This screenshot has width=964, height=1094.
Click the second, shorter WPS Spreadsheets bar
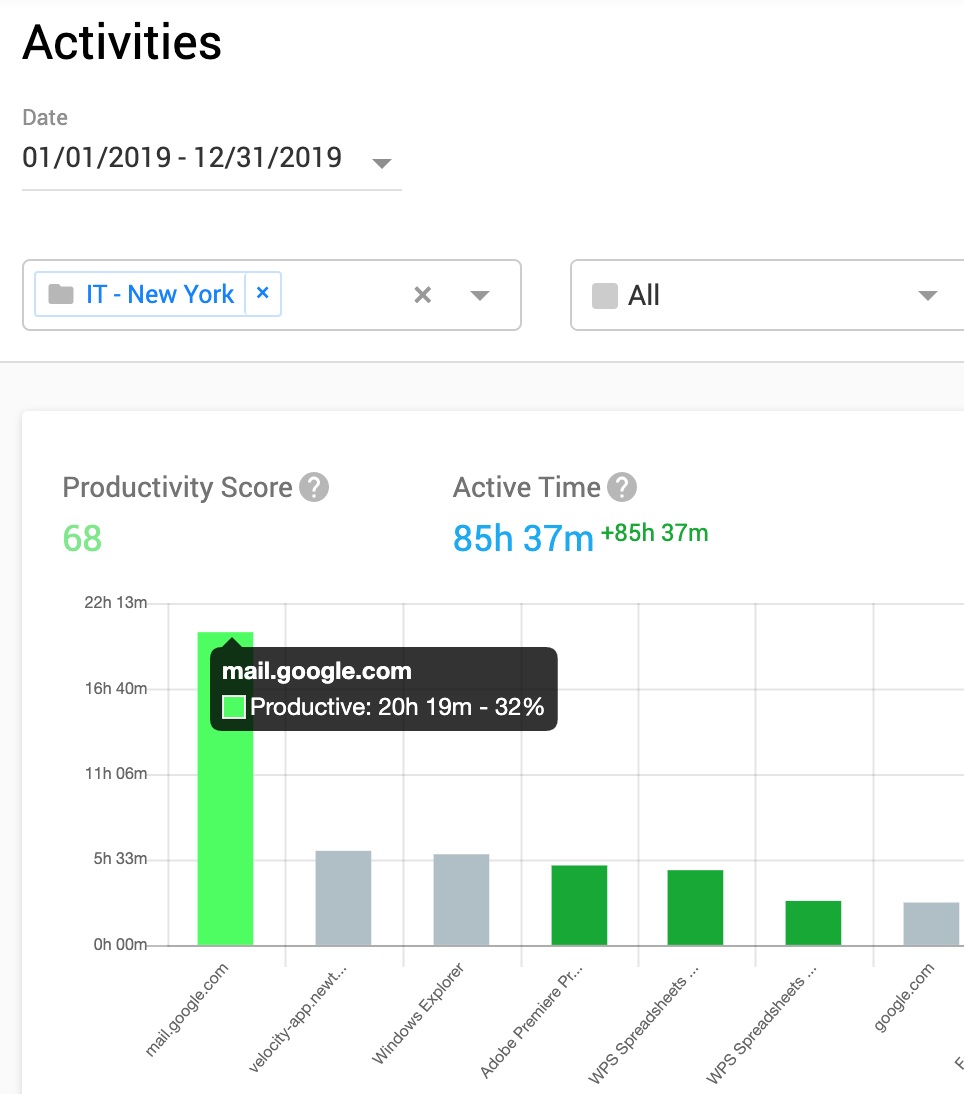coord(813,923)
